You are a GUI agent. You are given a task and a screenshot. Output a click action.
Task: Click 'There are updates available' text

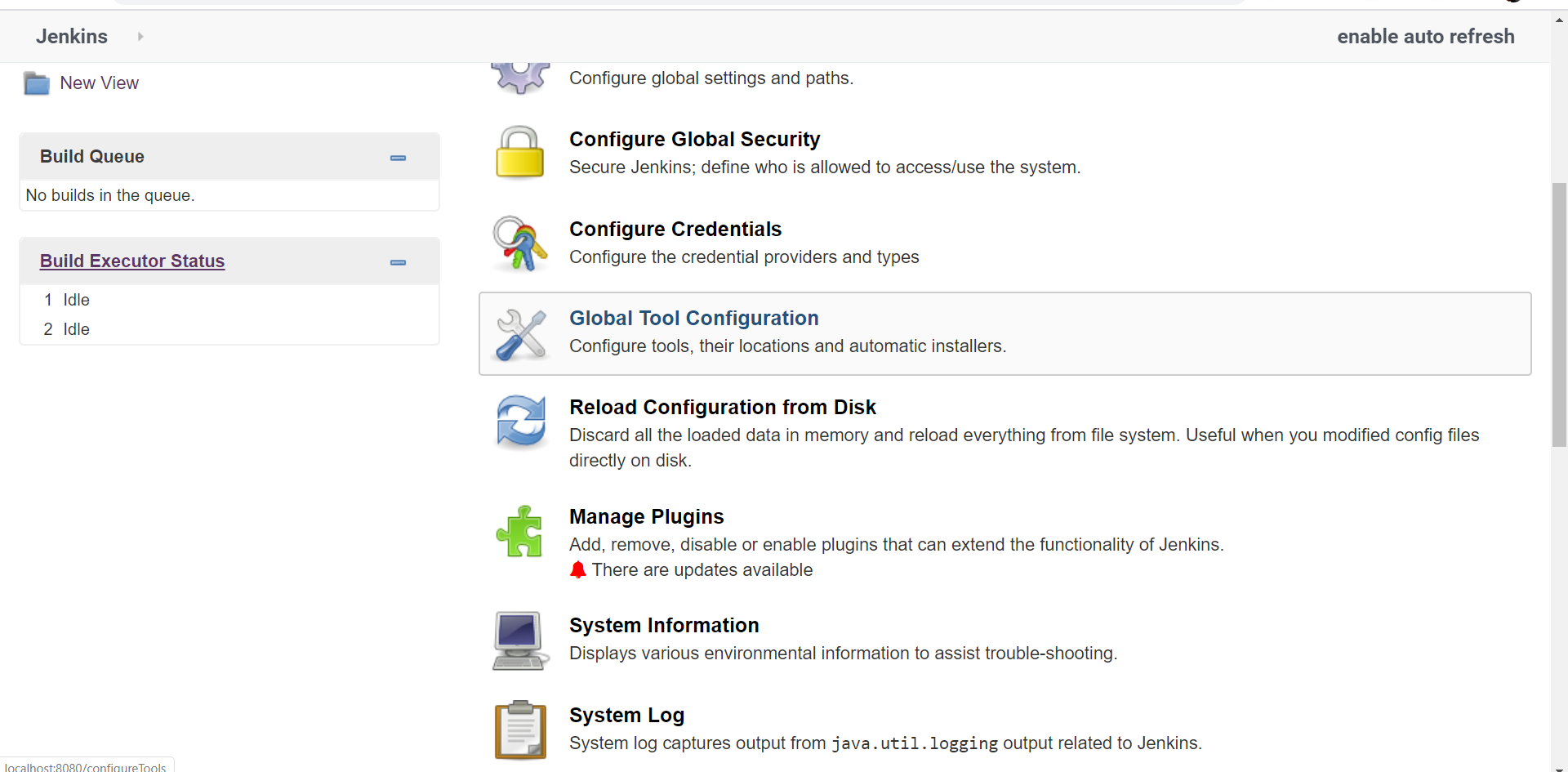coord(702,570)
